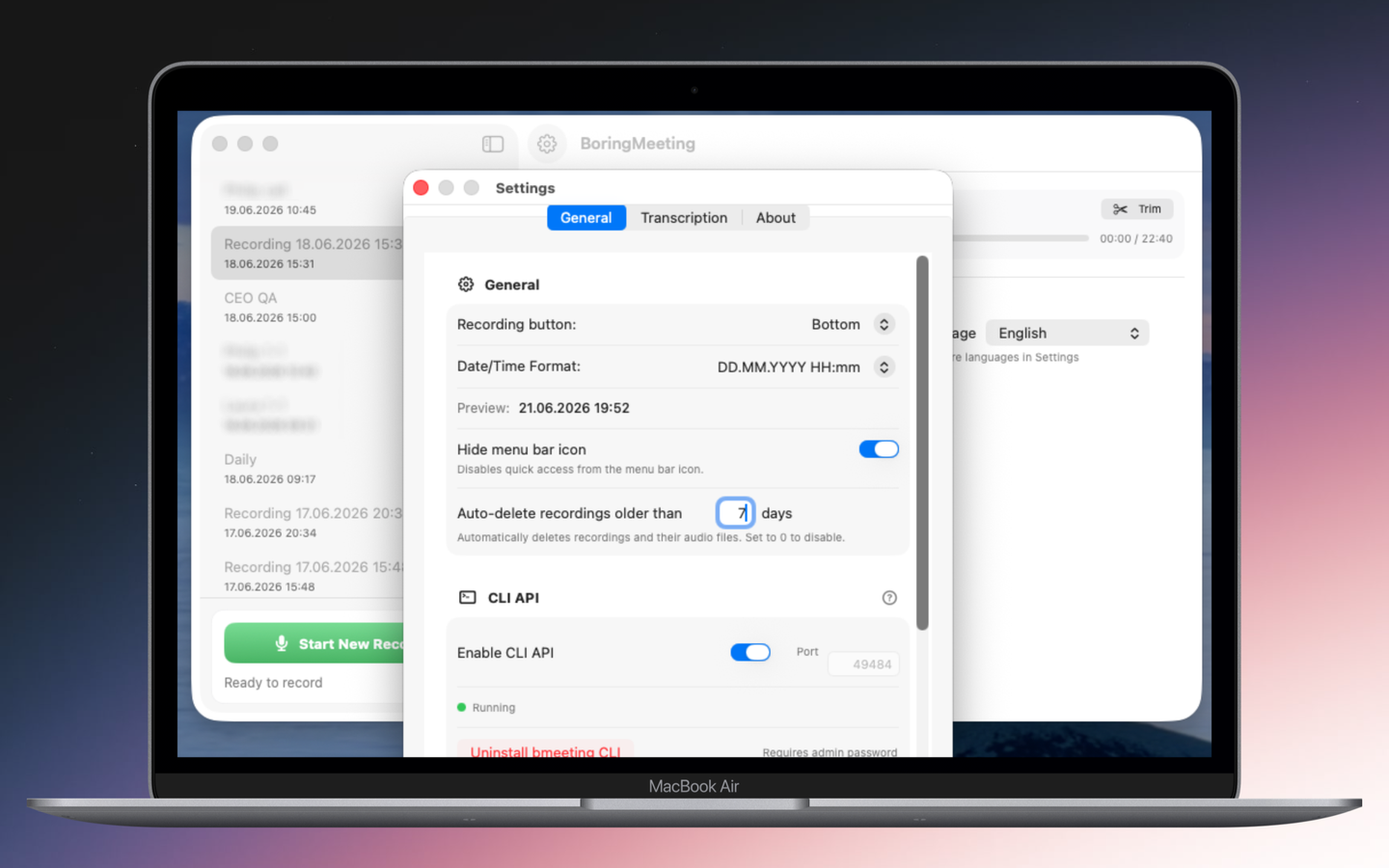
Task: Switch to the Transcription tab
Action: tap(684, 218)
